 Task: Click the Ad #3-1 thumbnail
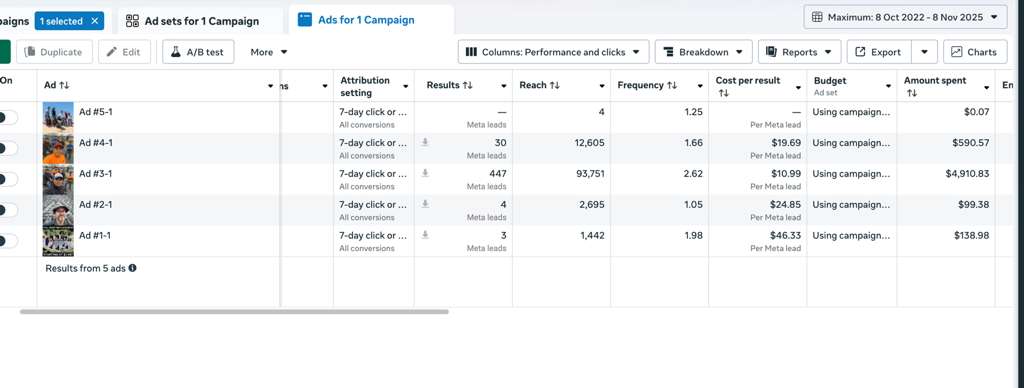point(58,179)
